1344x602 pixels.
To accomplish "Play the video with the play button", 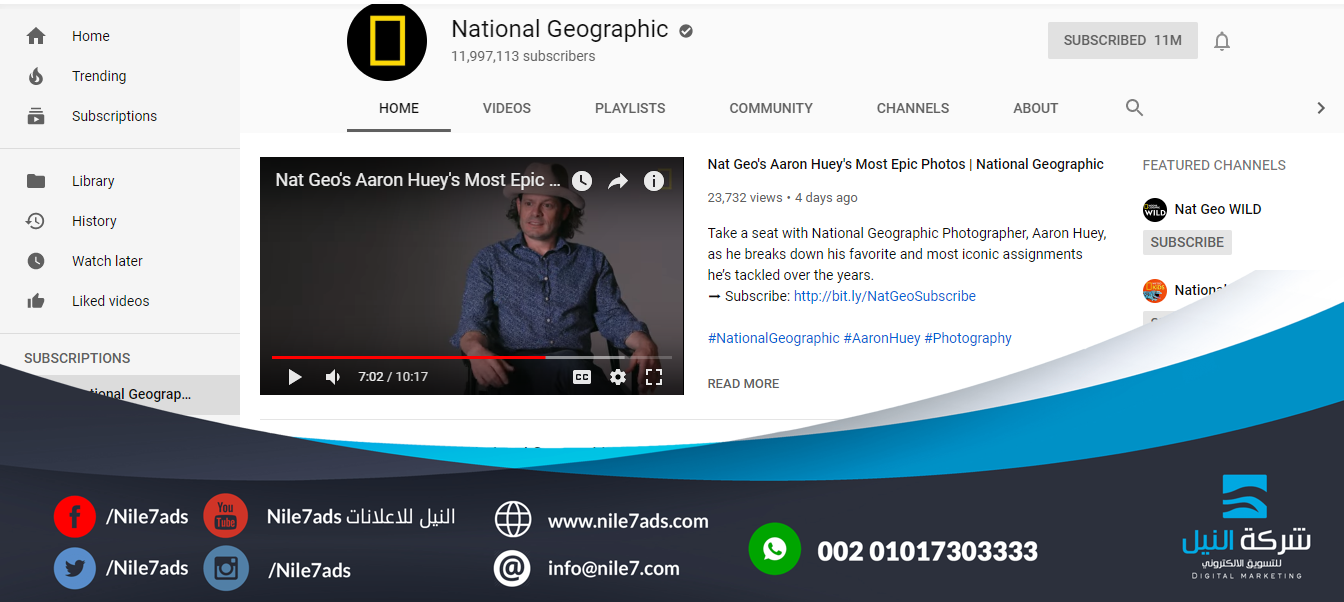I will coord(295,377).
